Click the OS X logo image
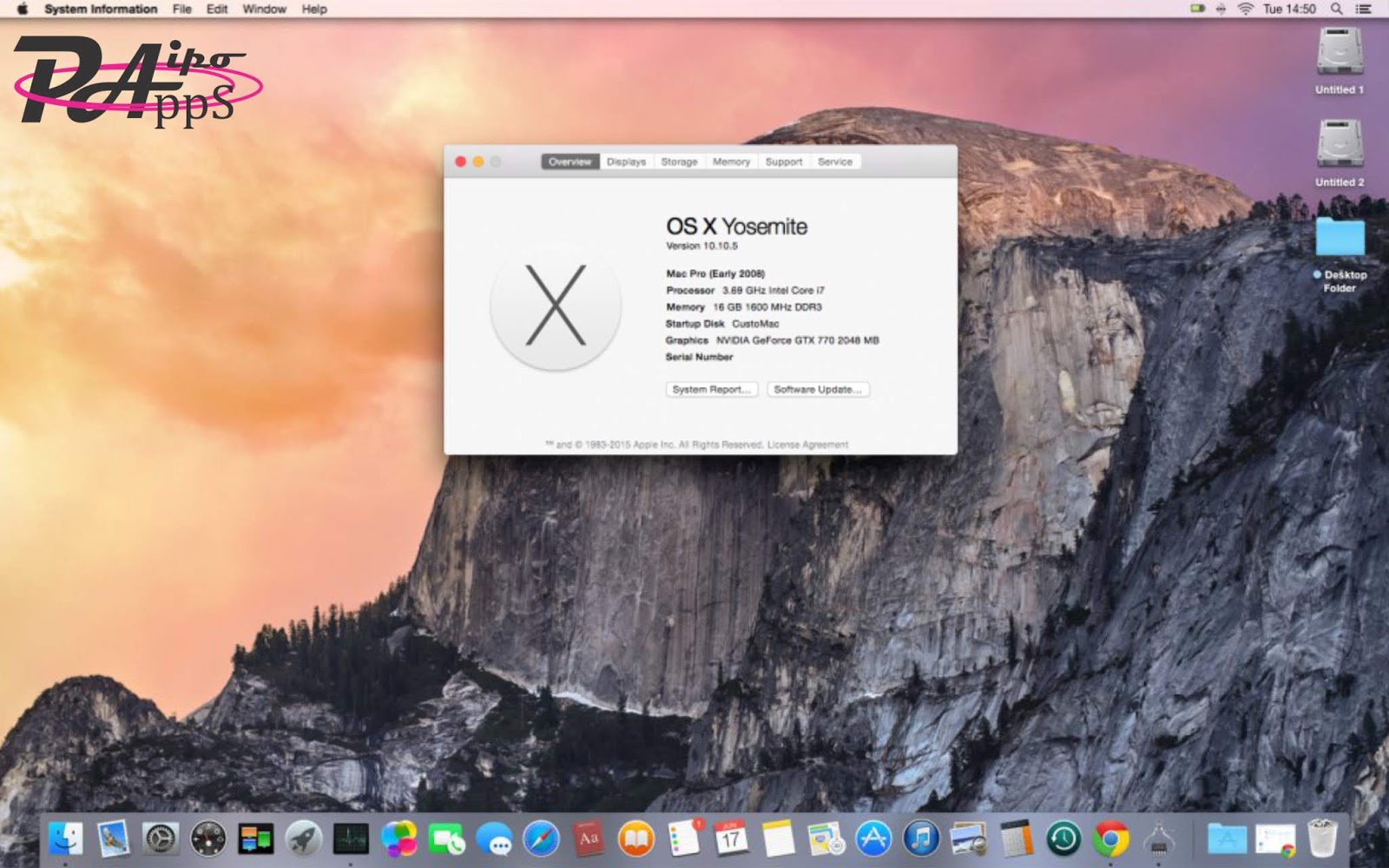This screenshot has width=1389, height=868. pos(556,306)
